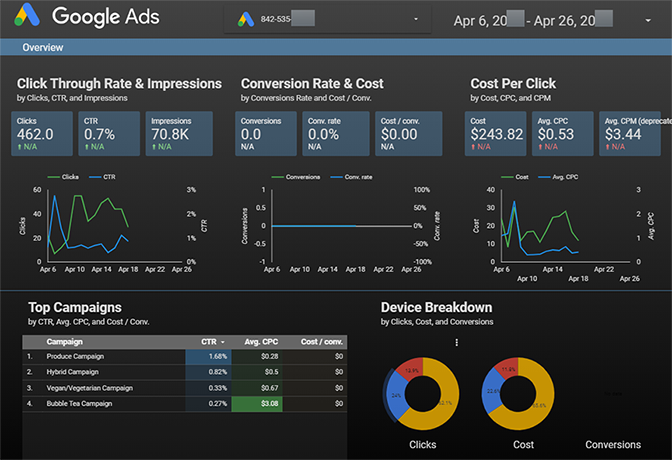Viewport: 672px width, 460px height.
Task: Open the date range dropdown arrow
Action: click(x=648, y=19)
